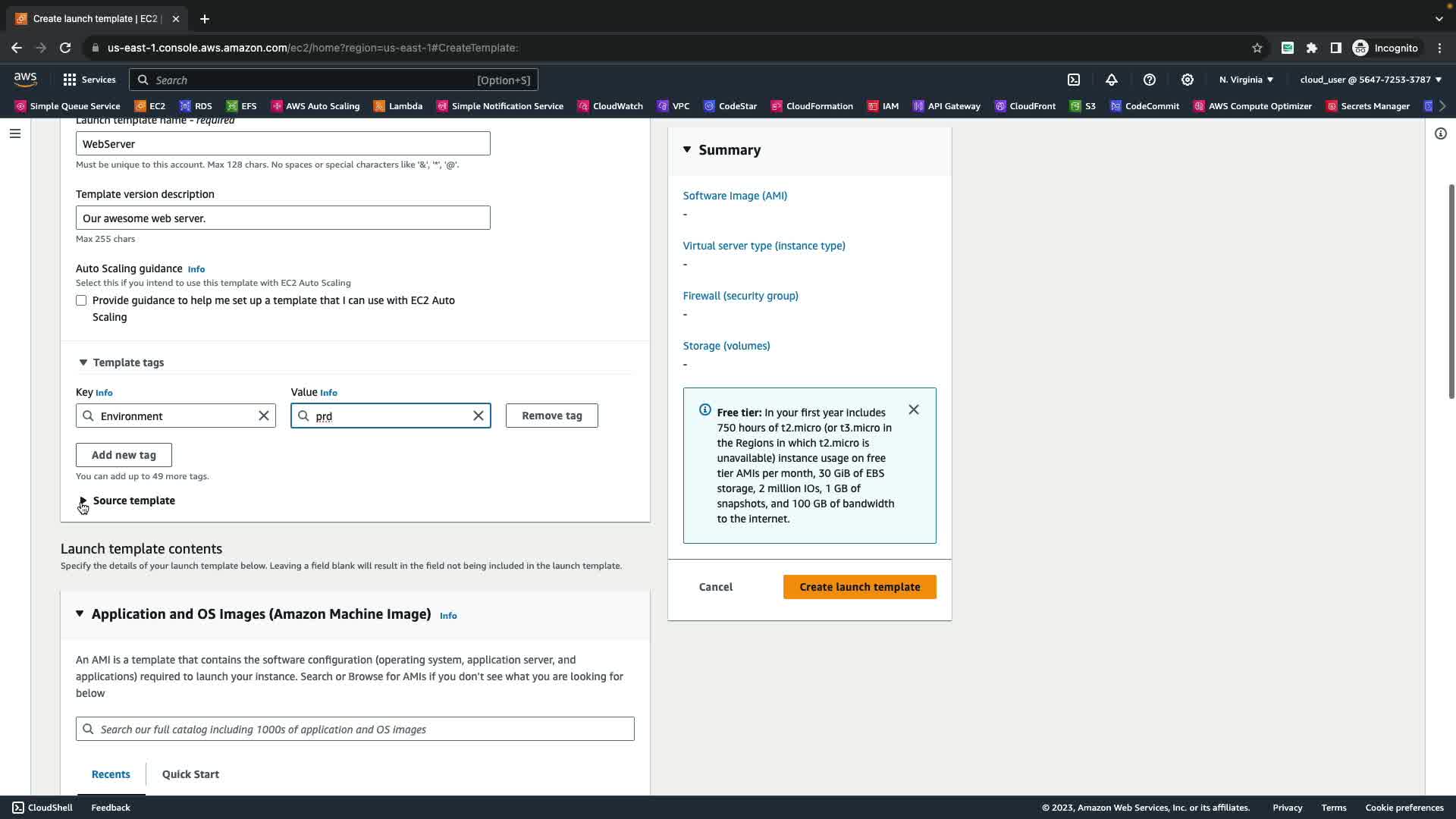Switch to the Quick Start tab

(x=190, y=774)
